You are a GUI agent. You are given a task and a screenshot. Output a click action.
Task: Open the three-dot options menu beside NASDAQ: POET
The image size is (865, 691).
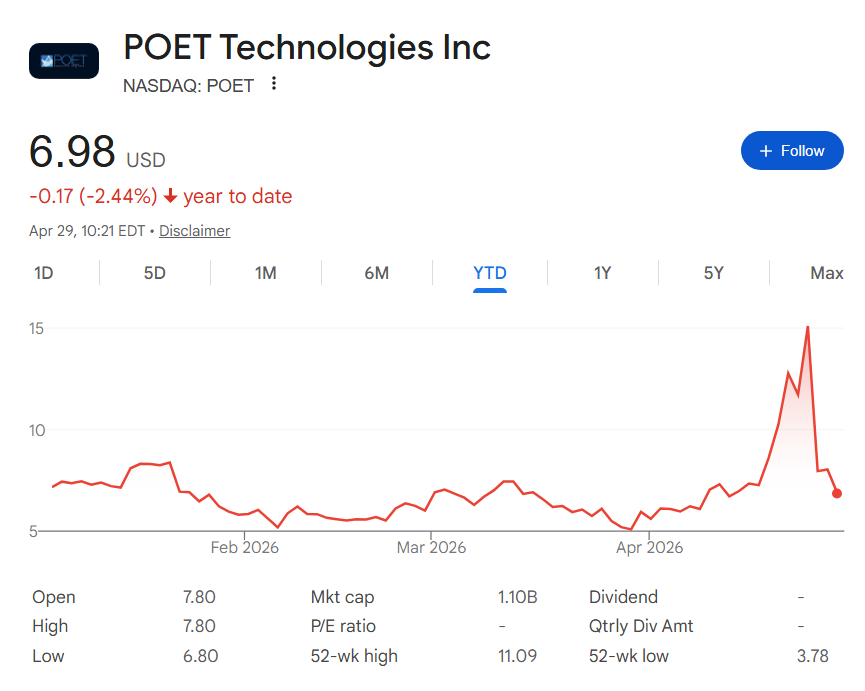pos(273,85)
